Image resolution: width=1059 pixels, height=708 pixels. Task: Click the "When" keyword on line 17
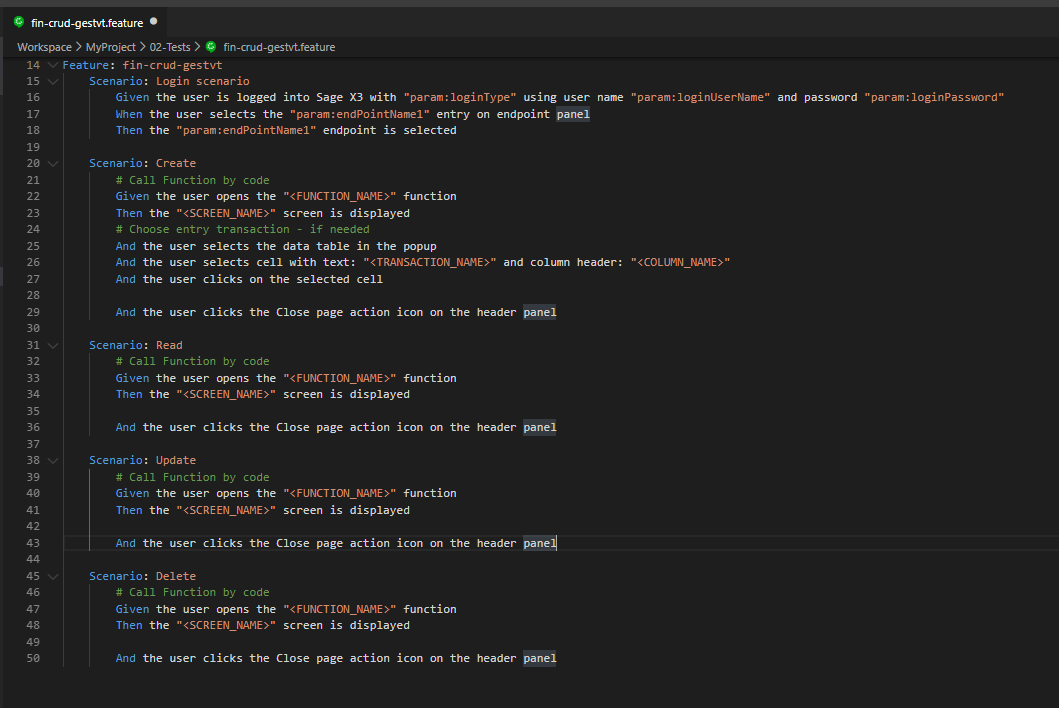tap(129, 114)
